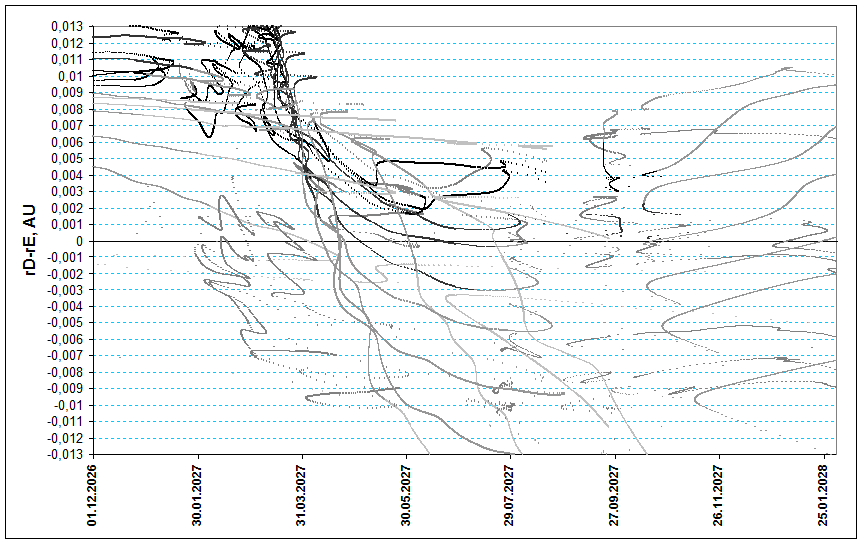
Task: Select the 0,002 y-axis tick label
Action: point(69,208)
